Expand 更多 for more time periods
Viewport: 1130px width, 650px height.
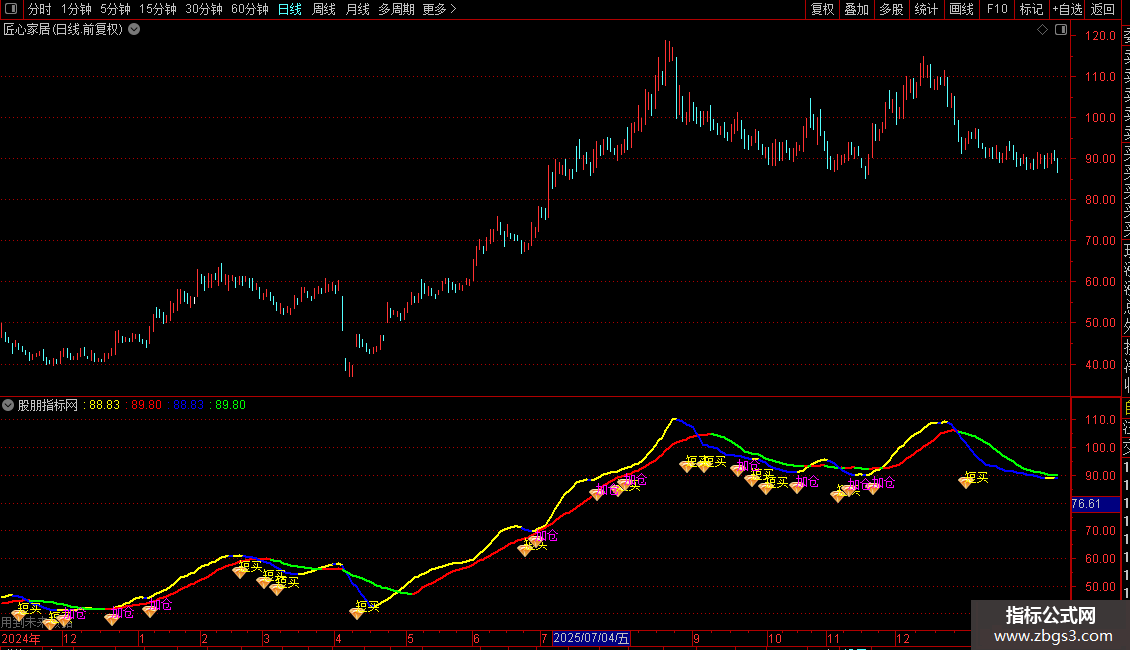click(x=439, y=9)
